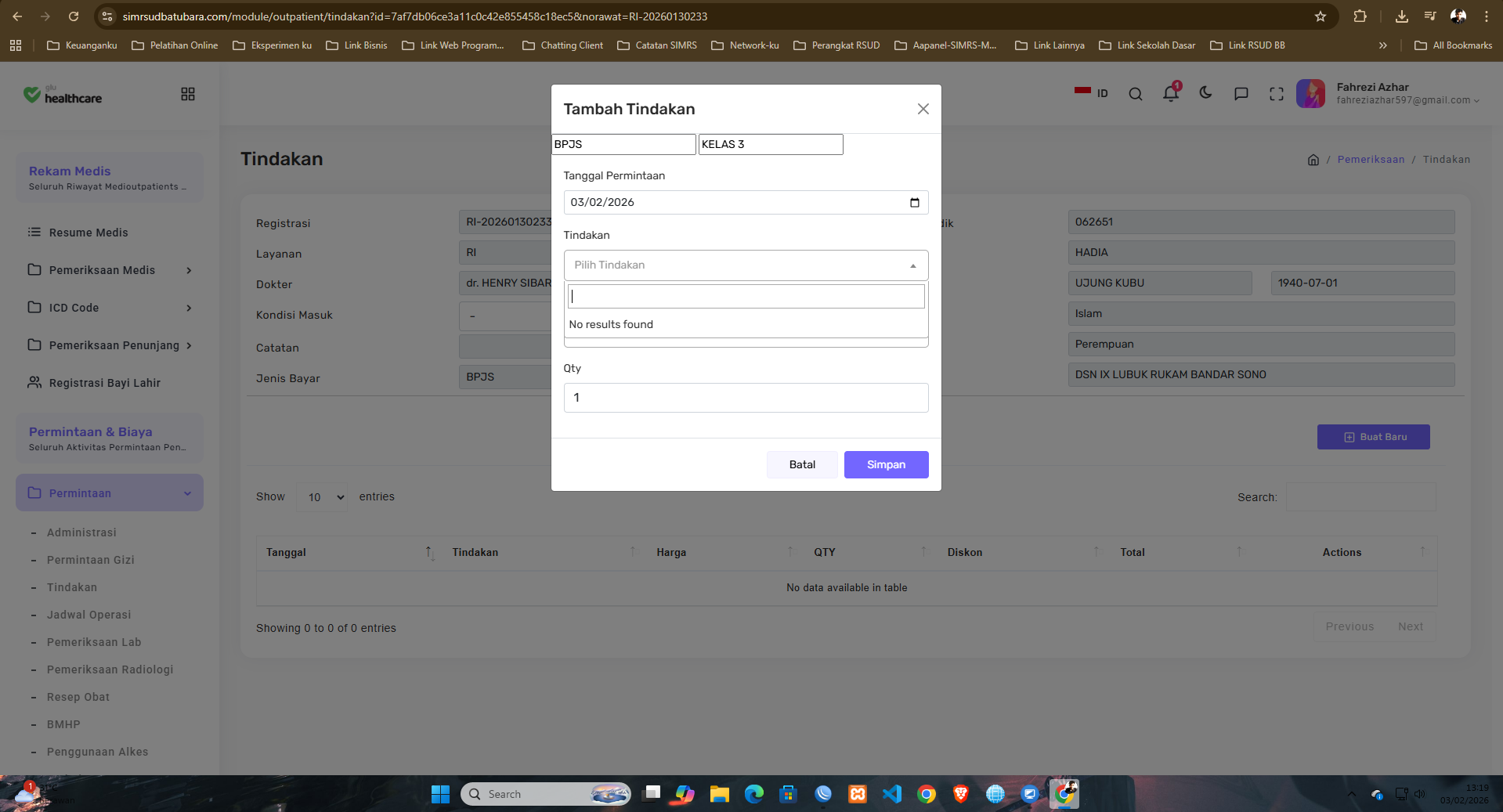Change the show entries count dropdown
This screenshot has height=812, width=1503.
(x=323, y=497)
